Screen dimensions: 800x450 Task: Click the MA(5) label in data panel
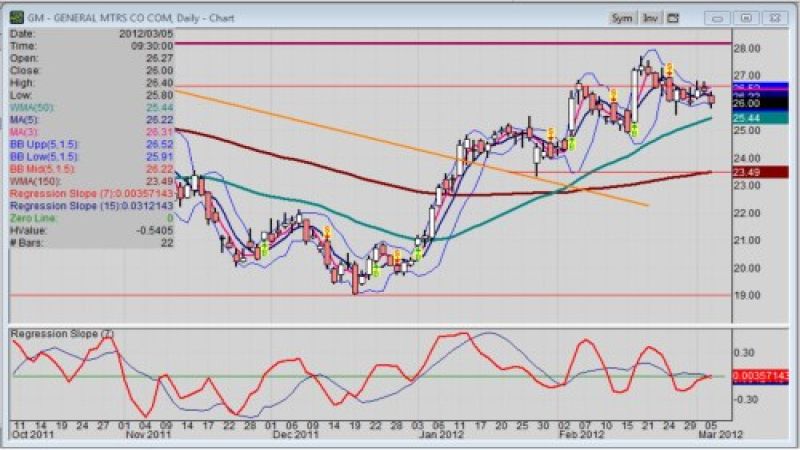[x=24, y=120]
